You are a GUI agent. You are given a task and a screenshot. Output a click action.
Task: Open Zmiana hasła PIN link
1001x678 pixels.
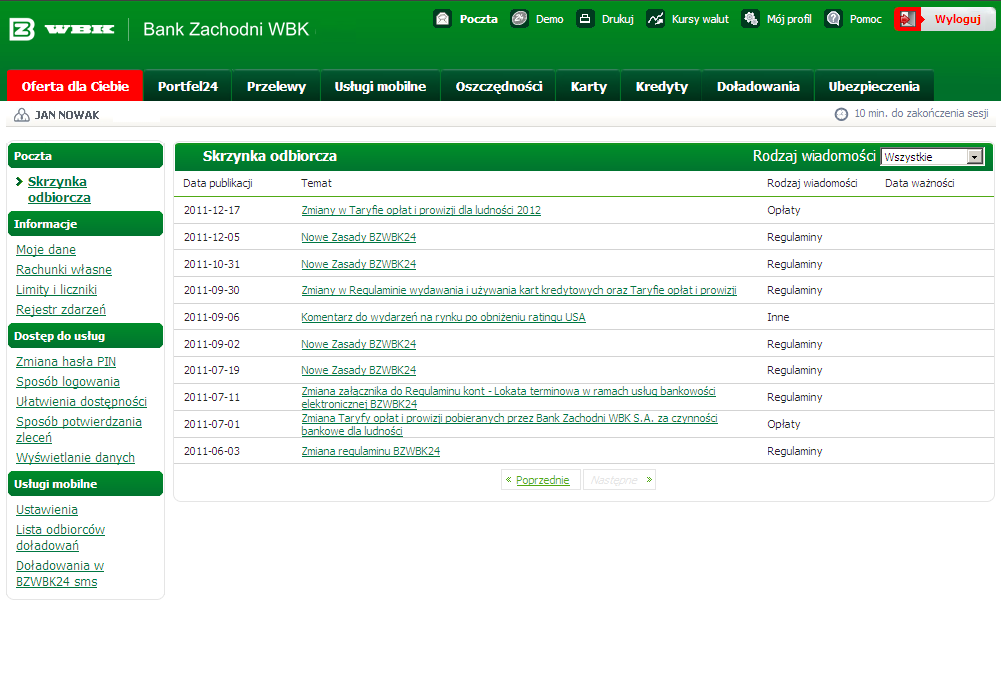click(x=66, y=362)
